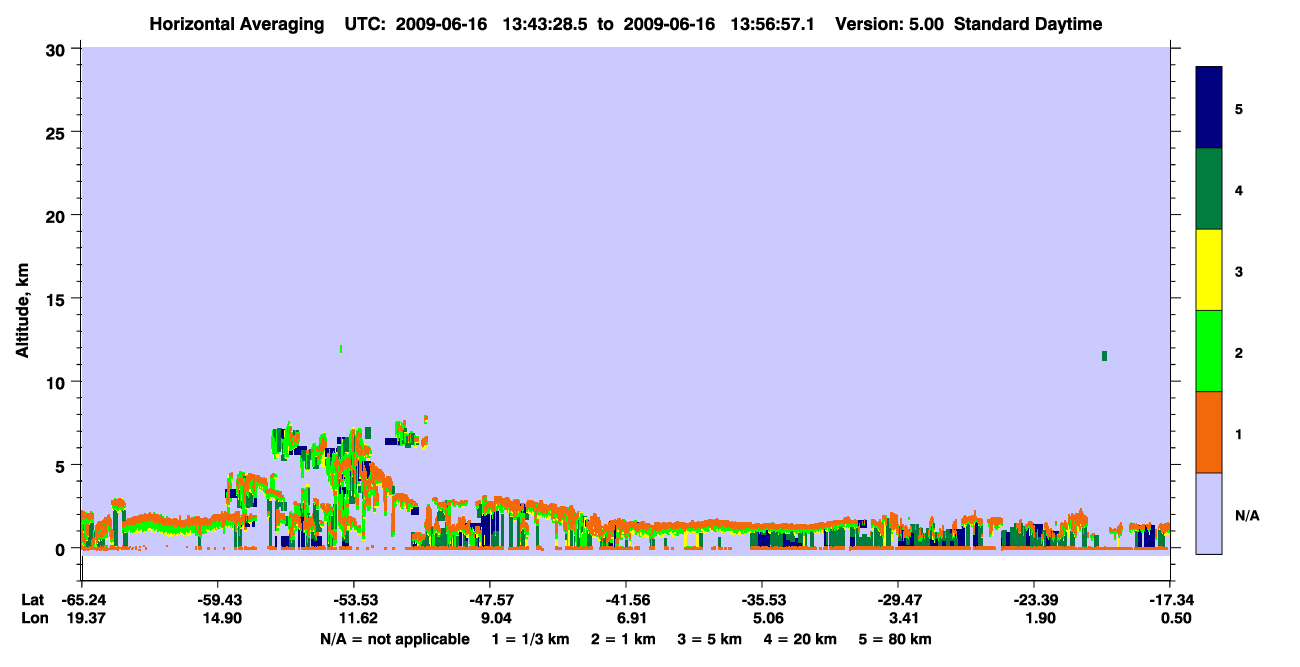Click the orange colorbar segment labeled 1
Image resolution: width=1300 pixels, height=667 pixels.
point(1209,432)
